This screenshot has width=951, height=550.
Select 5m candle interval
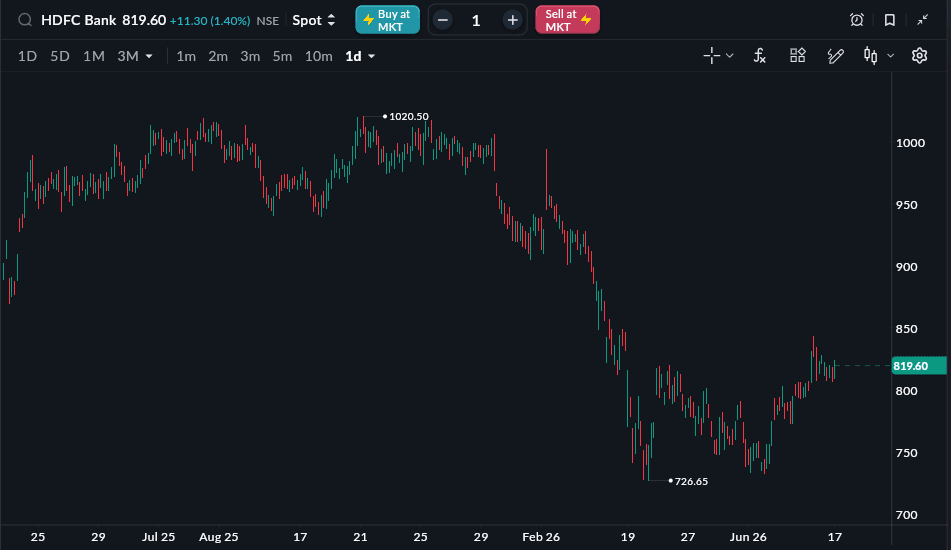click(x=283, y=56)
